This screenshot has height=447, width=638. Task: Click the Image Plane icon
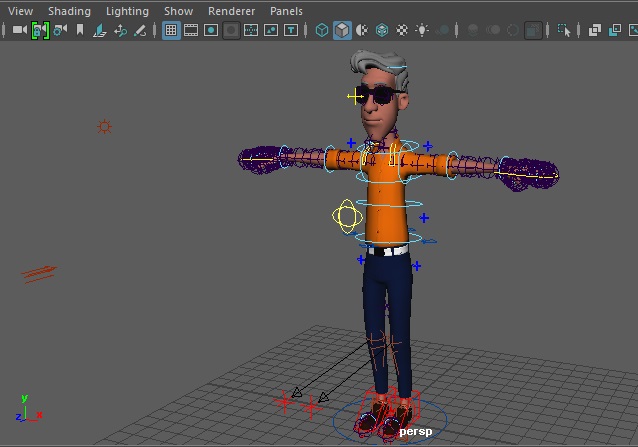click(x=100, y=31)
